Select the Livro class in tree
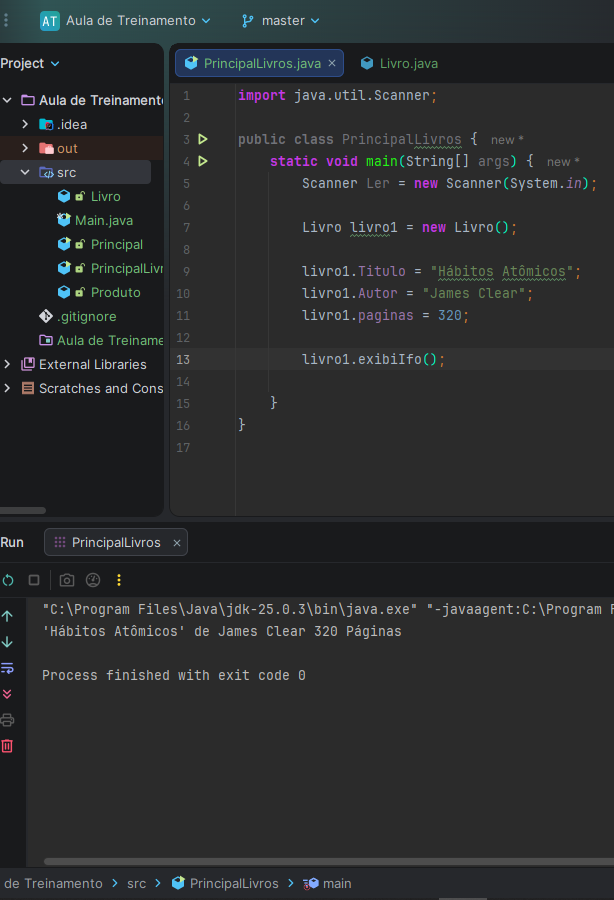 pos(106,196)
